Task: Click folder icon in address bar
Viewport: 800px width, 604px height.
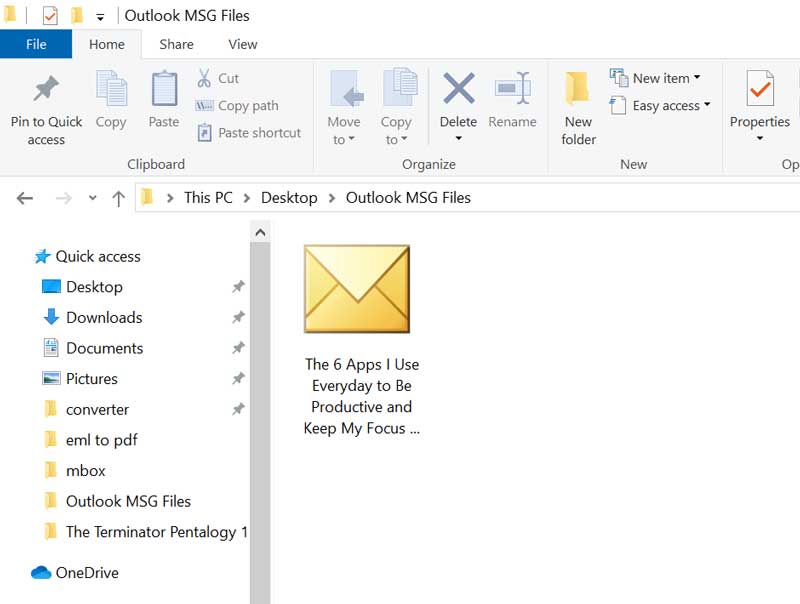Action: click(147, 197)
